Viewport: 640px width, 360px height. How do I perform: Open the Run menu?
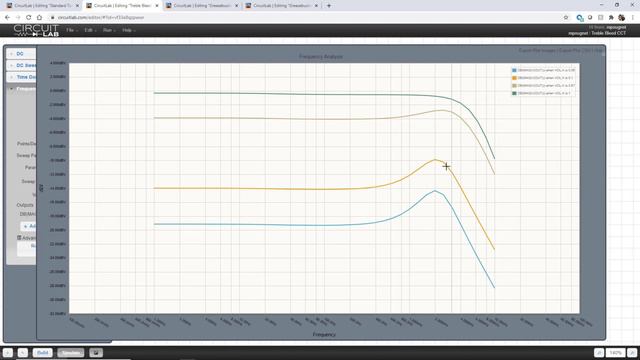tap(109, 30)
